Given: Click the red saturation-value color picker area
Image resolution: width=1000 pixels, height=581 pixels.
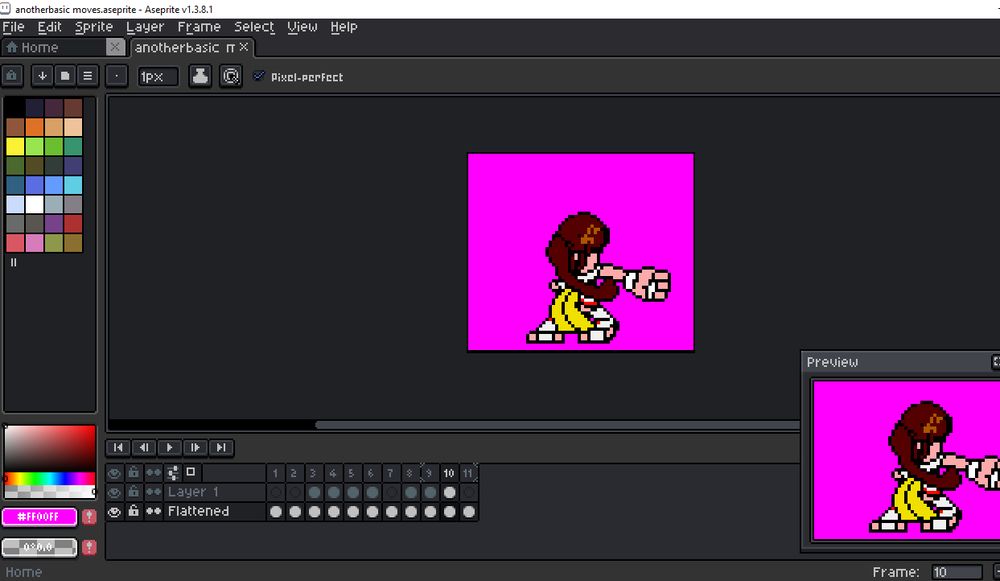Looking at the screenshot, I should 50,449.
